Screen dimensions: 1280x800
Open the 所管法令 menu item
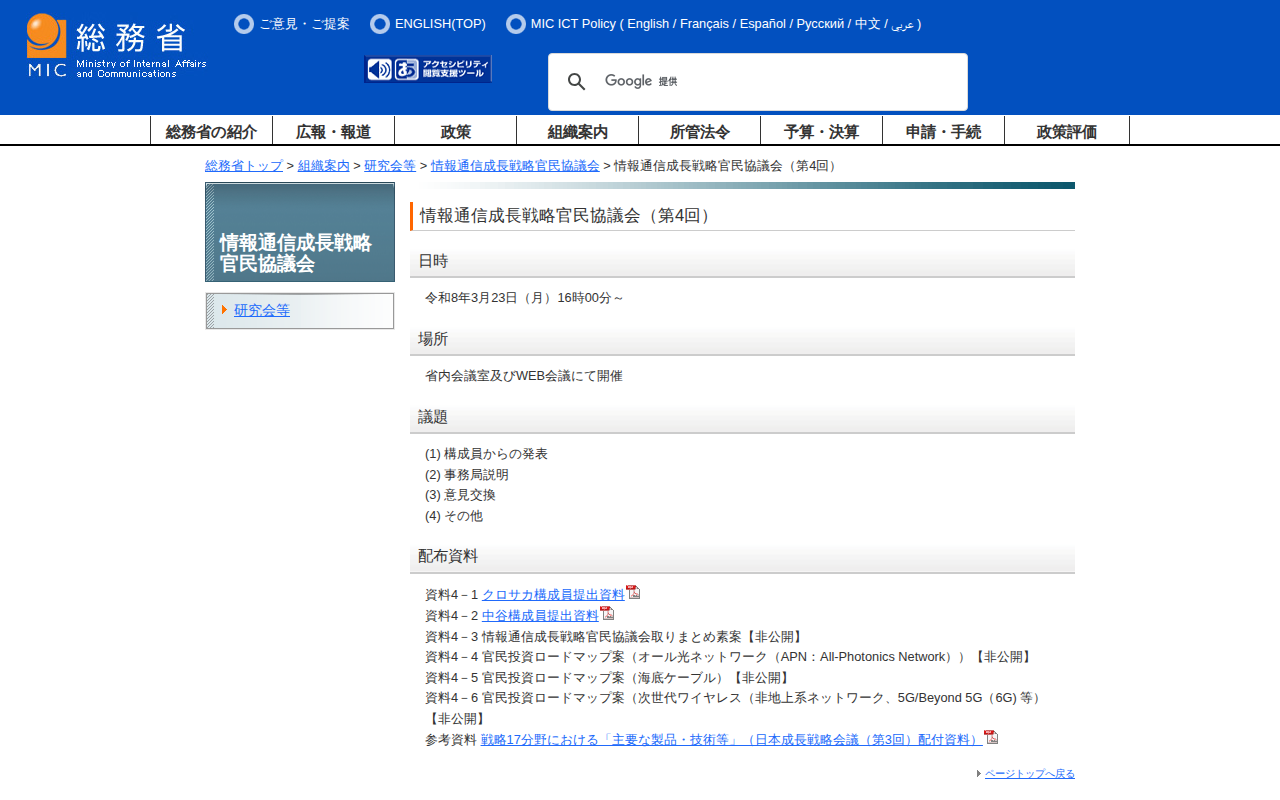[699, 131]
